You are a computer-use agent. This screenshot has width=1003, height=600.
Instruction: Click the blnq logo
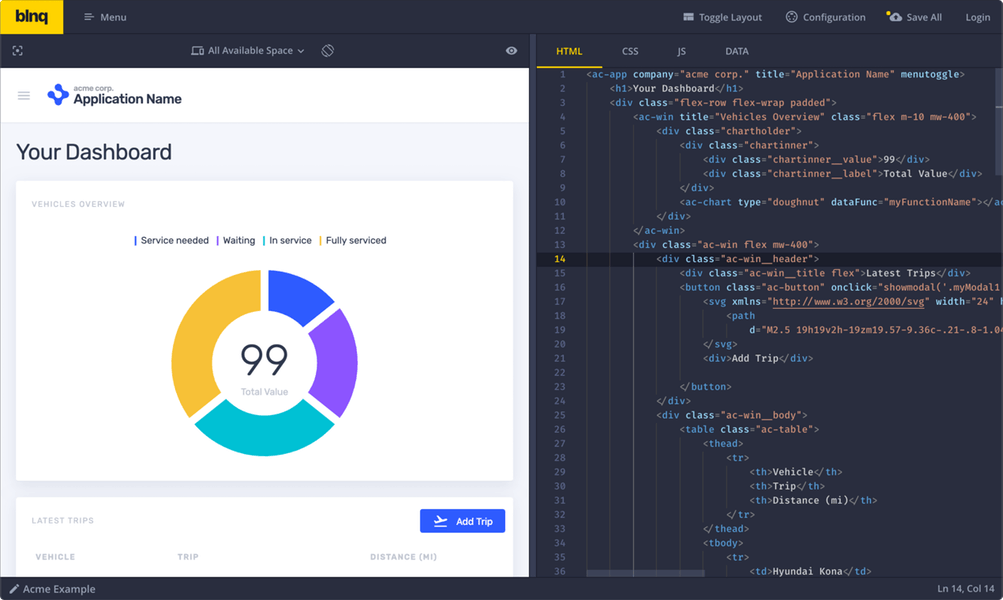click(31, 17)
